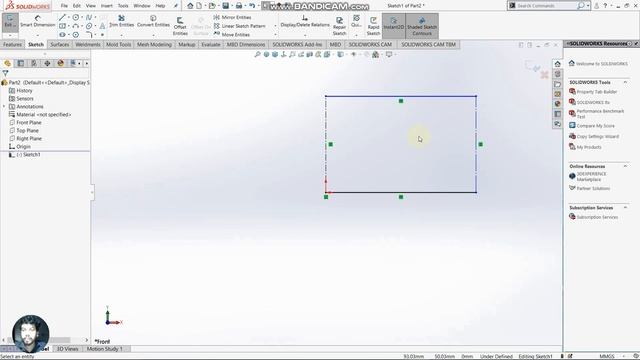The width and height of the screenshot is (640, 360).
Task: Click the Undo arrow icon
Action: 252,6
